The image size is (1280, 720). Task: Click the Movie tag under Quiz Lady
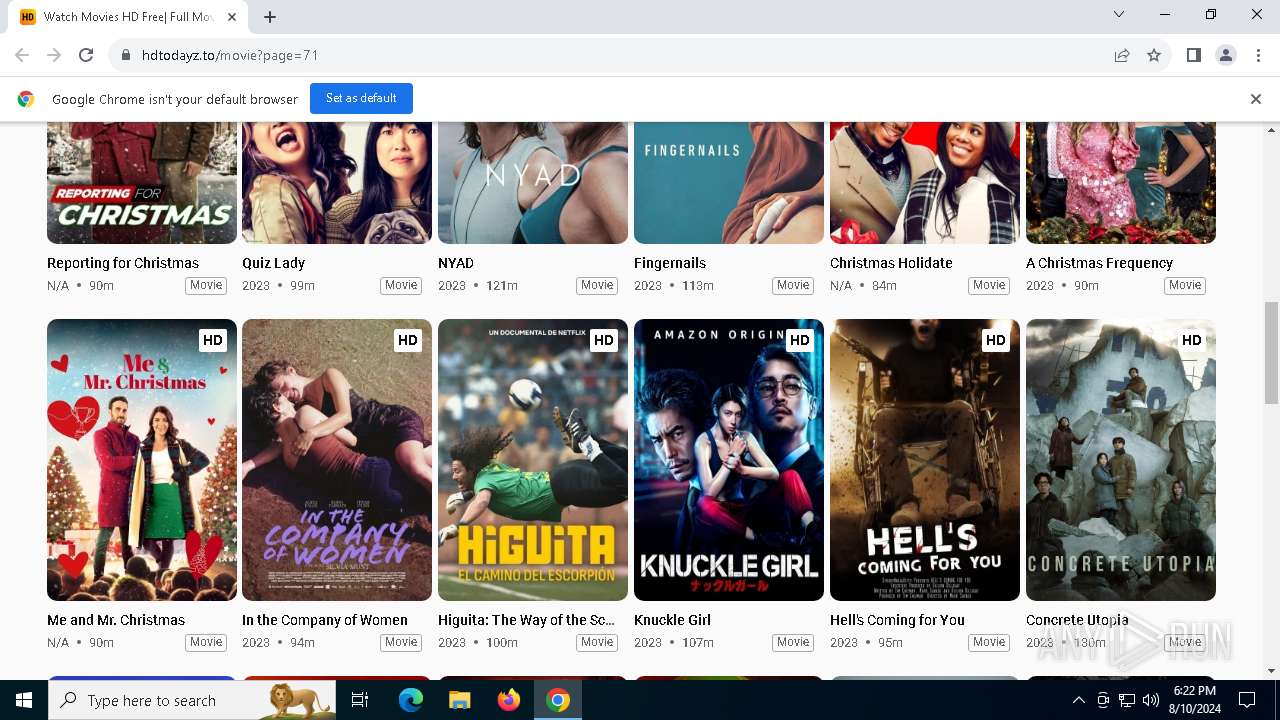(x=401, y=286)
